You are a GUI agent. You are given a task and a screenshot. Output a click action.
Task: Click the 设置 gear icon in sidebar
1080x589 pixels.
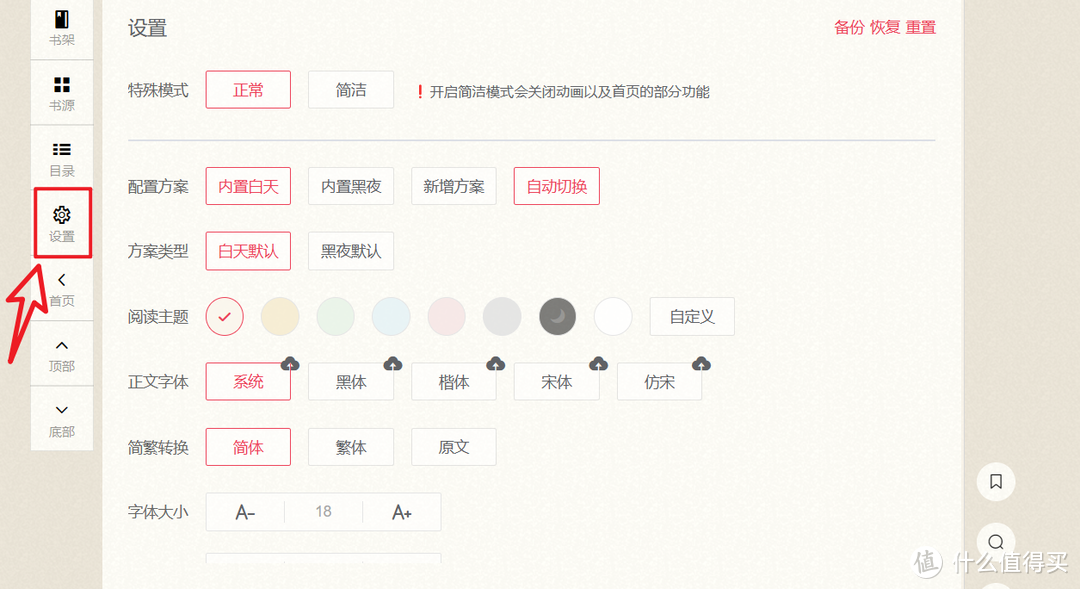click(x=61, y=215)
